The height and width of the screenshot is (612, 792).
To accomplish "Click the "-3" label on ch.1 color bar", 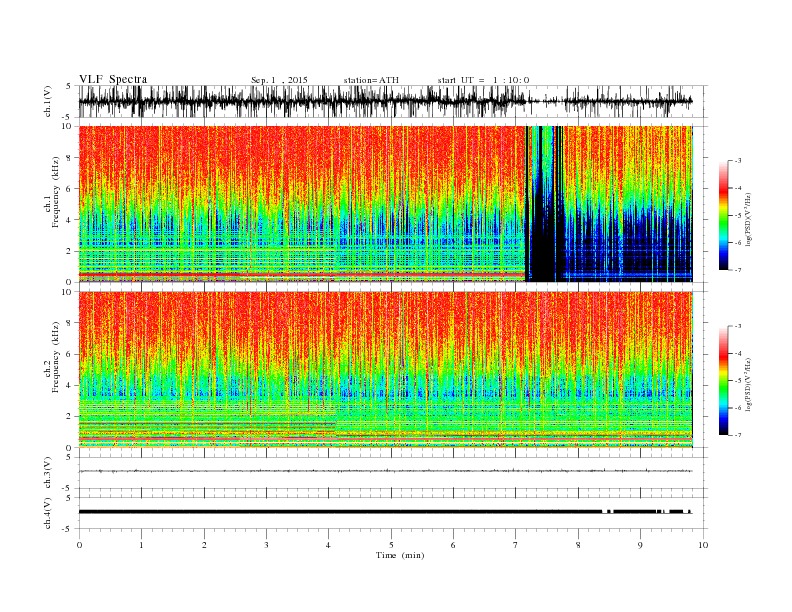I will 738,161.
